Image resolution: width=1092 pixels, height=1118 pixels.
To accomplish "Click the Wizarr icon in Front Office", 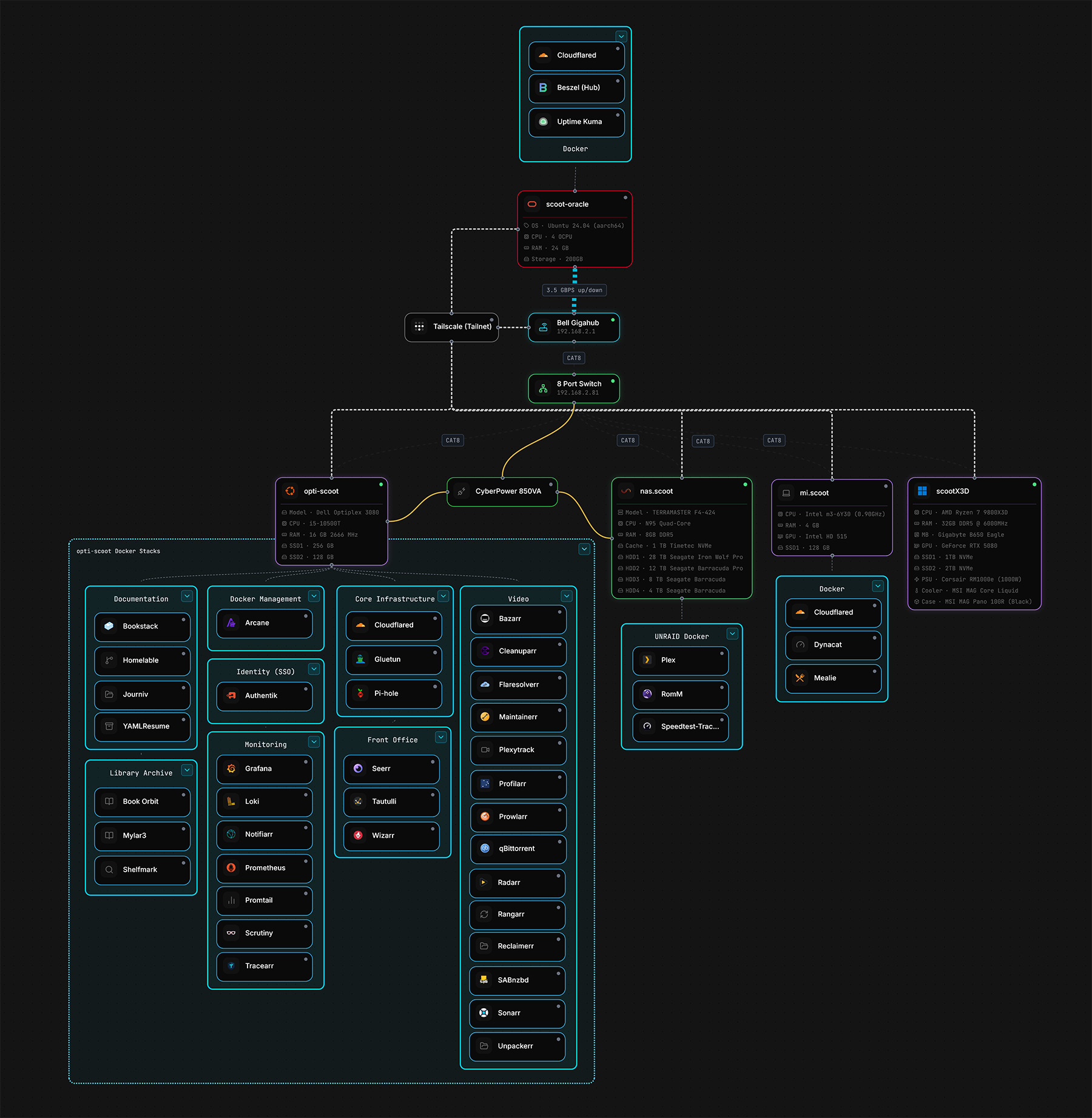I will (x=359, y=835).
